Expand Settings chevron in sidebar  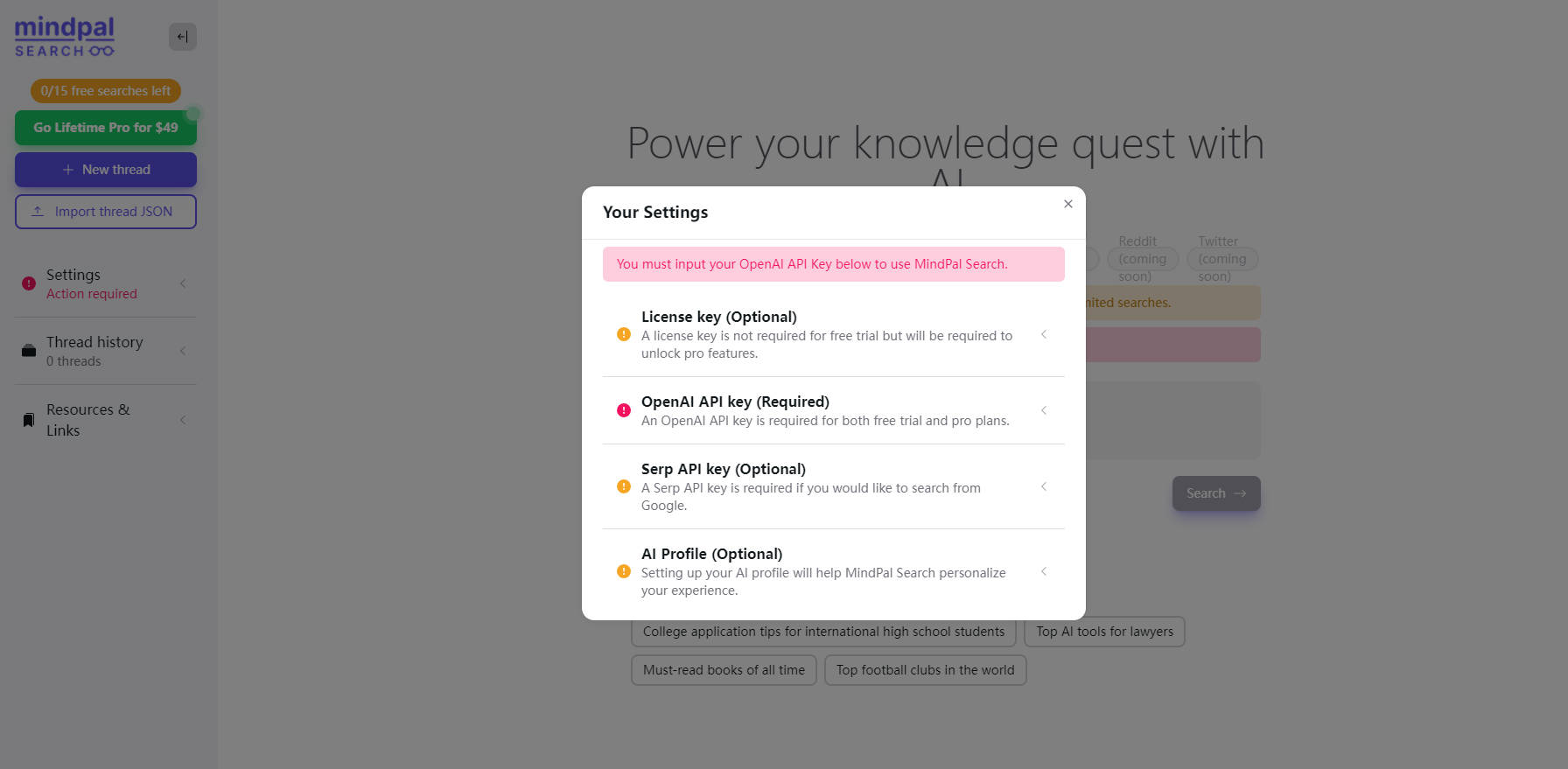click(x=183, y=283)
